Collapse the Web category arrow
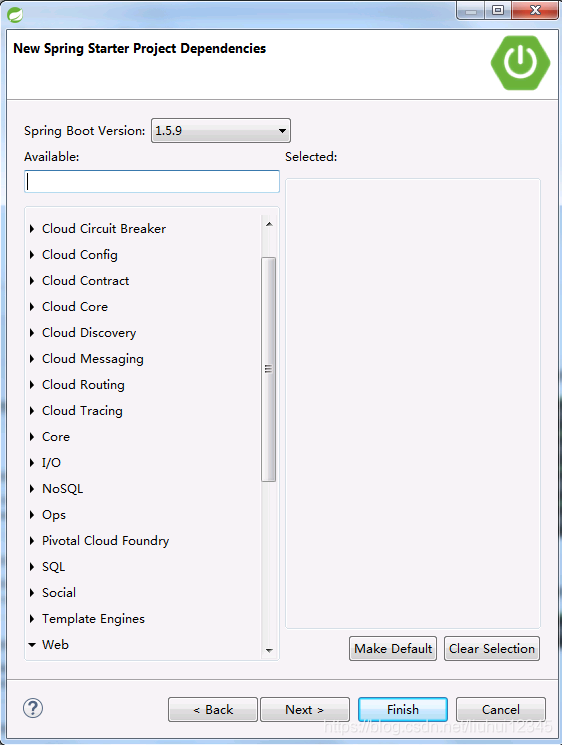Viewport: 562px width, 745px height. 32,645
